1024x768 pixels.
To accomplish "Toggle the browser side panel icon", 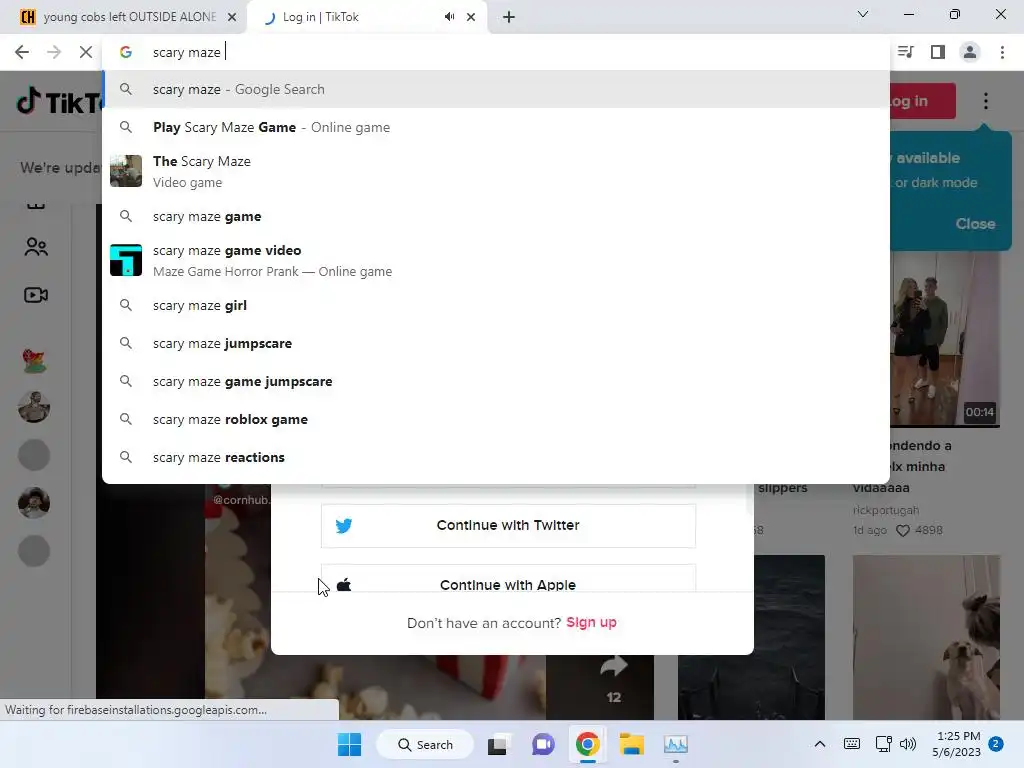I will [938, 52].
